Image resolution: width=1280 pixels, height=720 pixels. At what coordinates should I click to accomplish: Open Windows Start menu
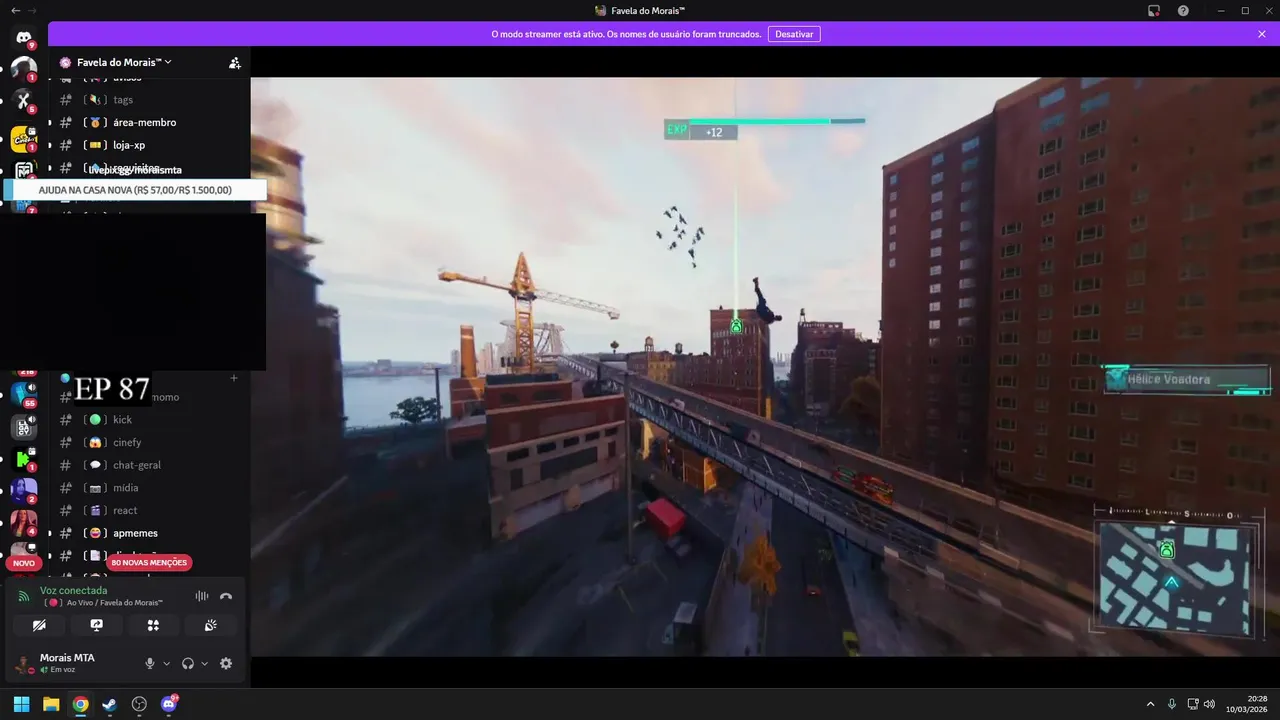21,704
